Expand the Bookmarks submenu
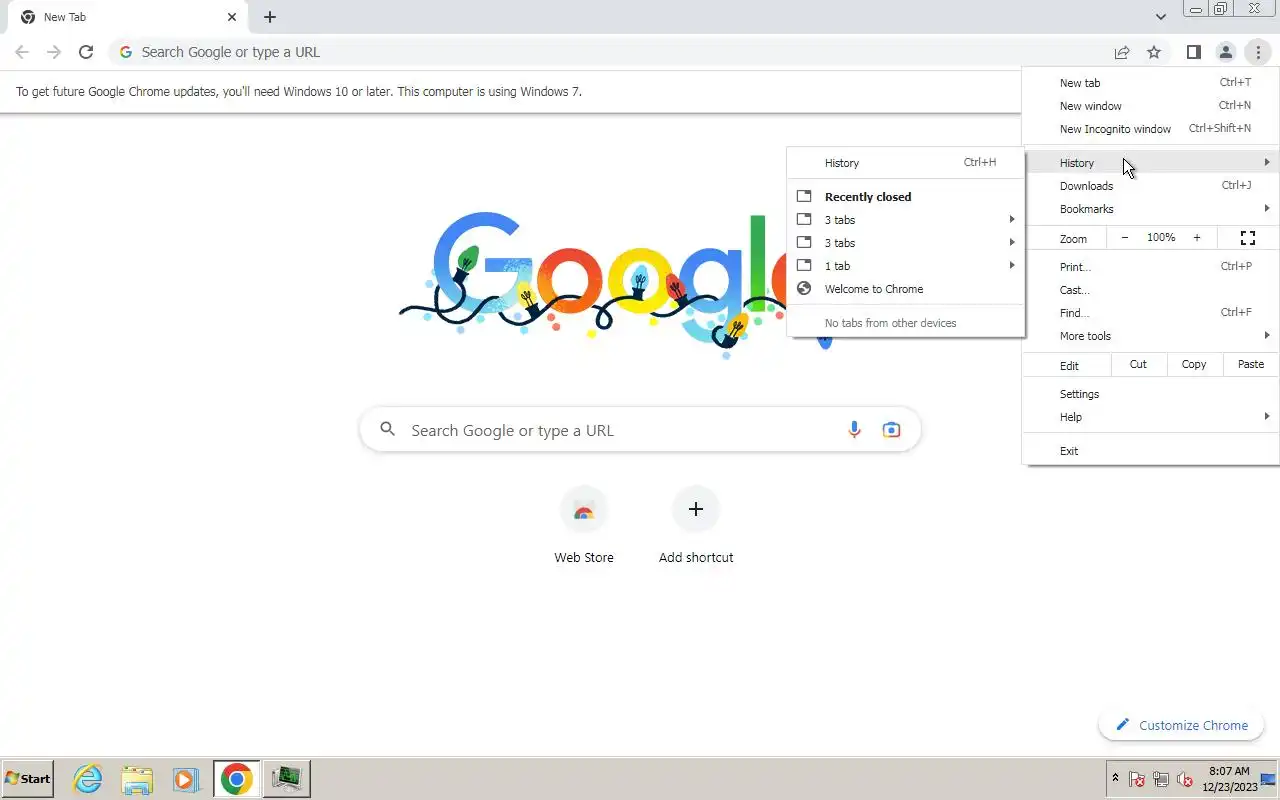This screenshot has height=800, width=1280. tap(1151, 209)
